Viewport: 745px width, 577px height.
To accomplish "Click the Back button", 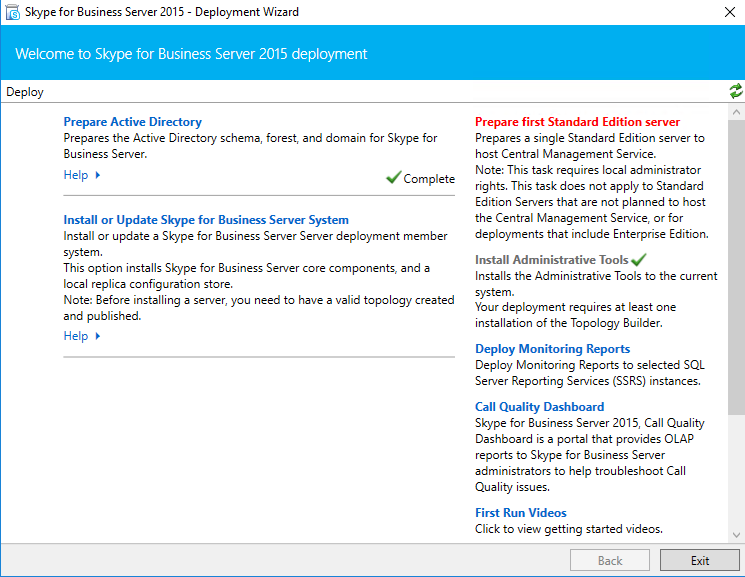I will click(610, 560).
